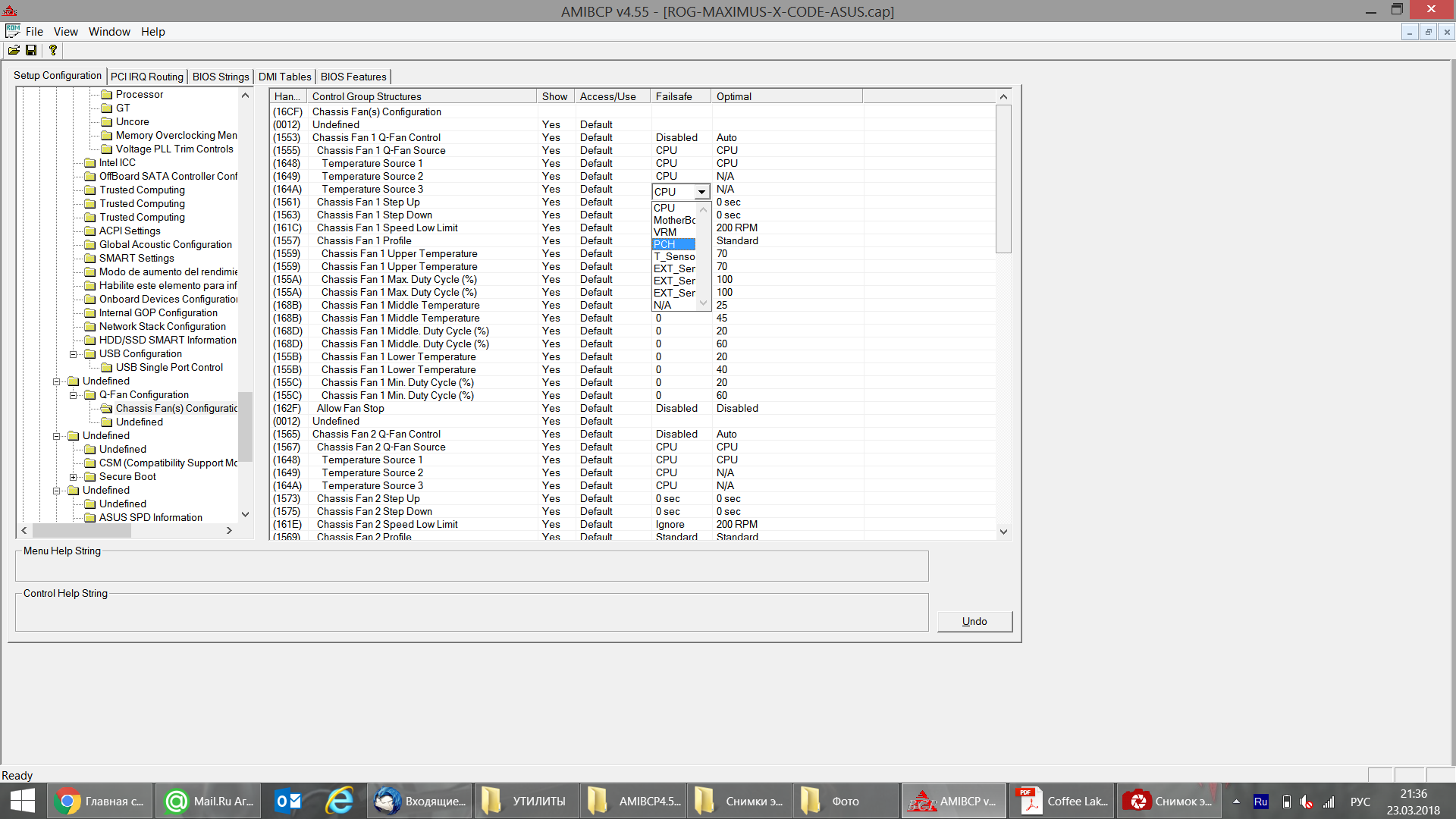The width and height of the screenshot is (1456, 819).
Task: Click the Windows Start button
Action: pyautogui.click(x=23, y=801)
